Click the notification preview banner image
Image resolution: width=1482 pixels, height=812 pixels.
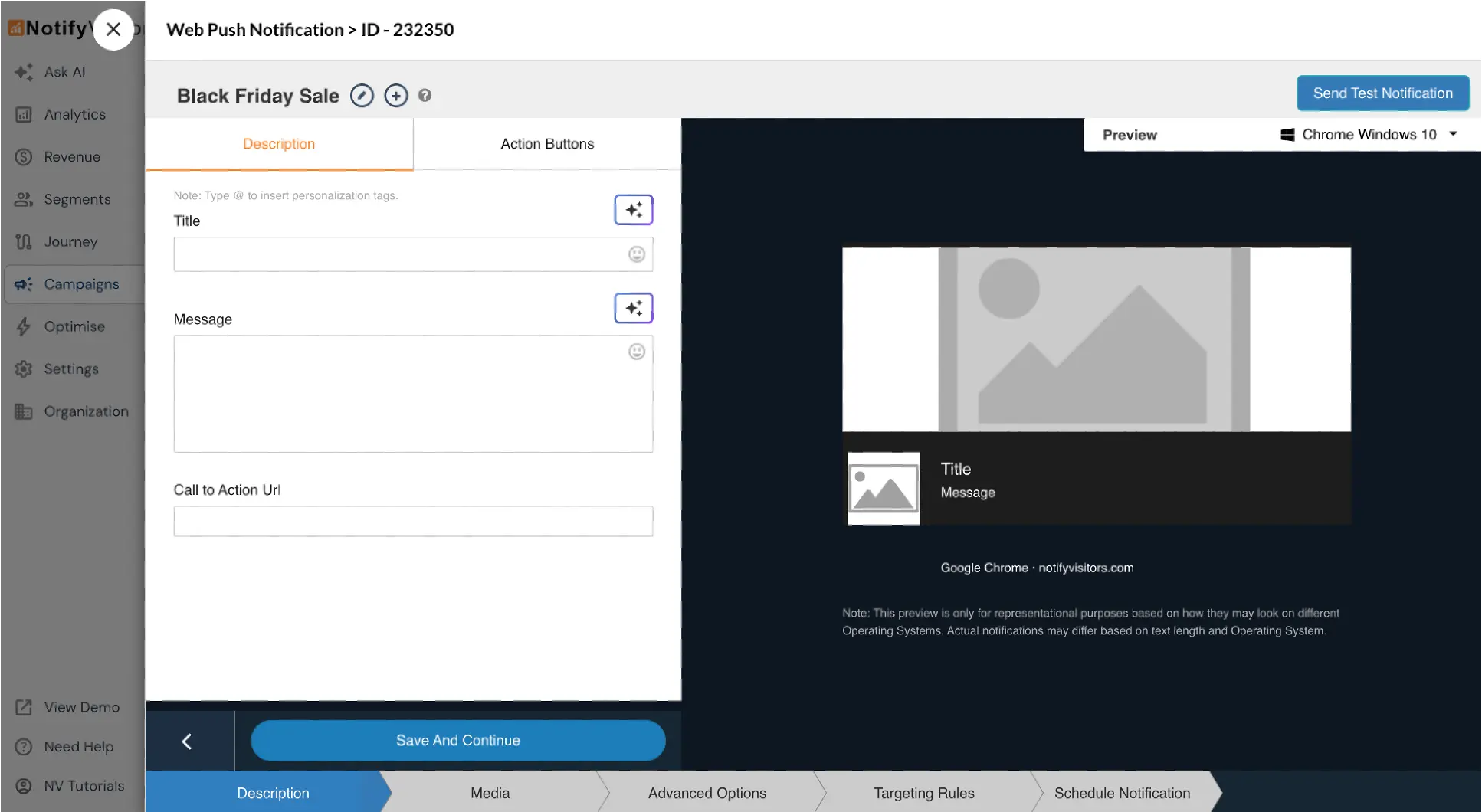[x=1096, y=339]
